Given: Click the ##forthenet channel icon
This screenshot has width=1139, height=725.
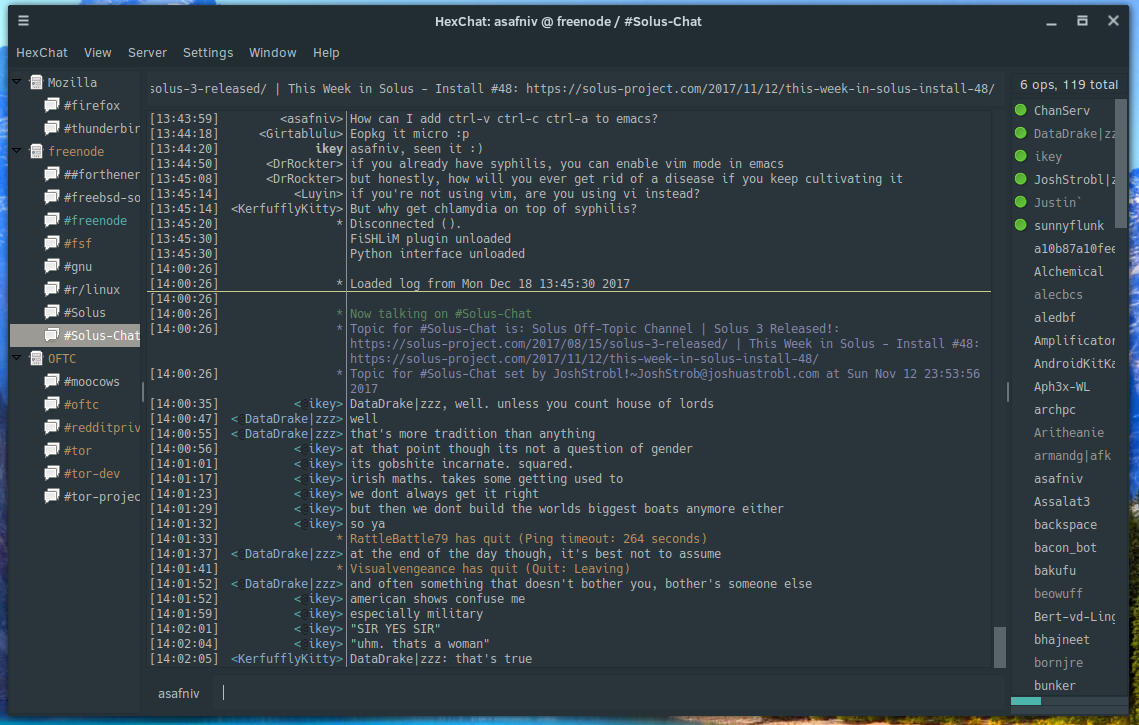Looking at the screenshot, I should (x=52, y=174).
